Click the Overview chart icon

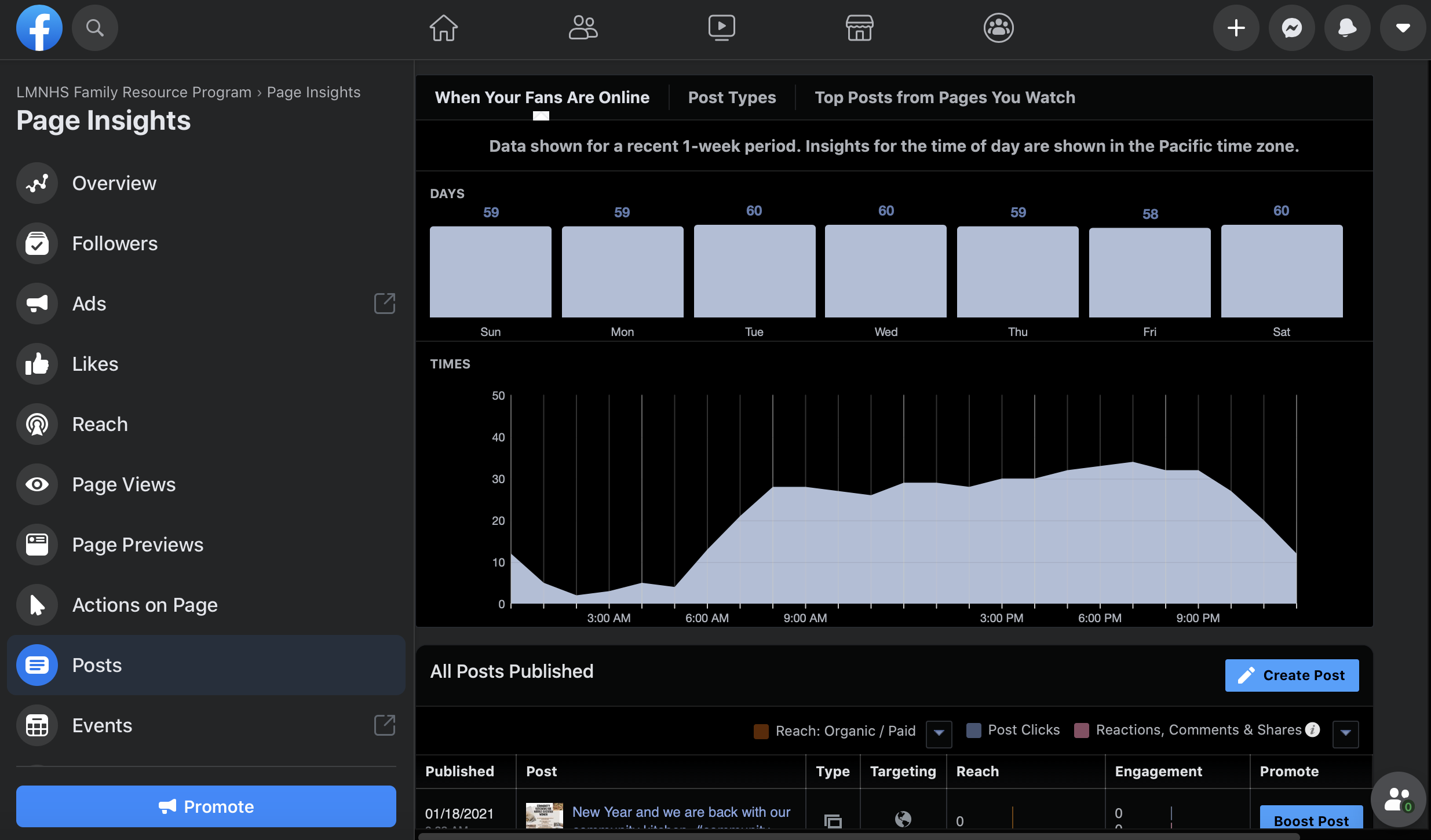pos(37,183)
